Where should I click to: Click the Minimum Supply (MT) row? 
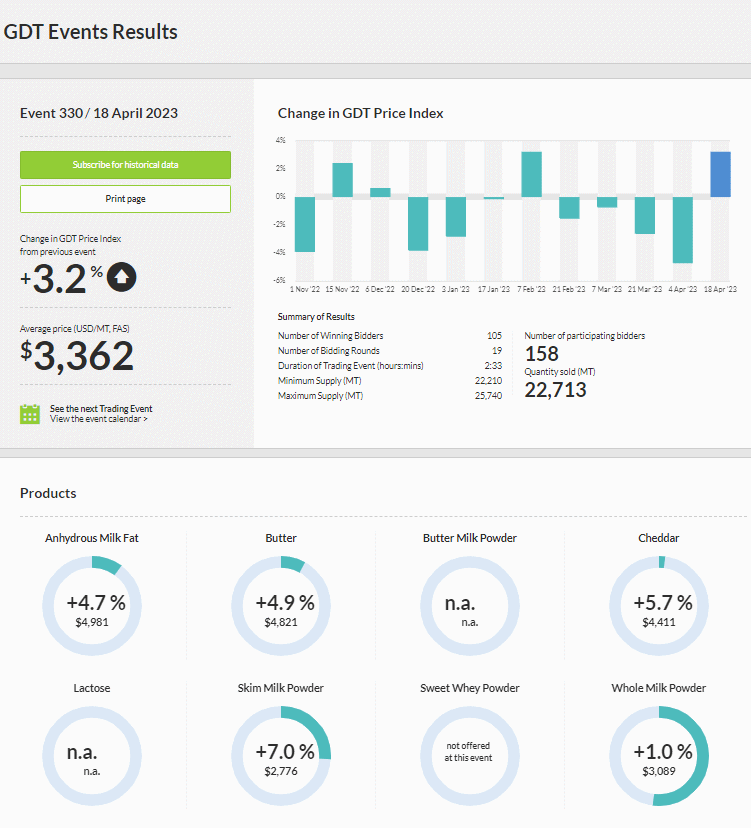click(x=390, y=381)
